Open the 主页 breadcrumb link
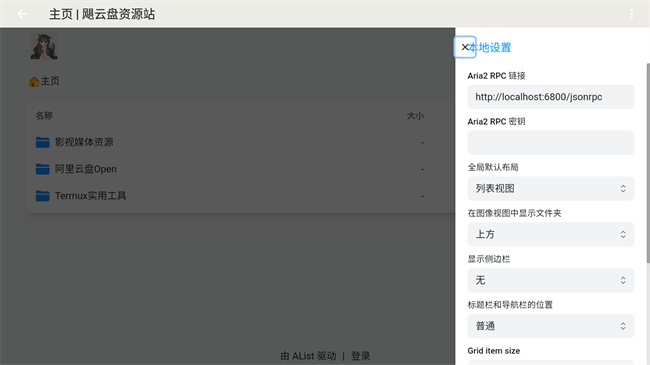This screenshot has width=650, height=365. (50, 81)
